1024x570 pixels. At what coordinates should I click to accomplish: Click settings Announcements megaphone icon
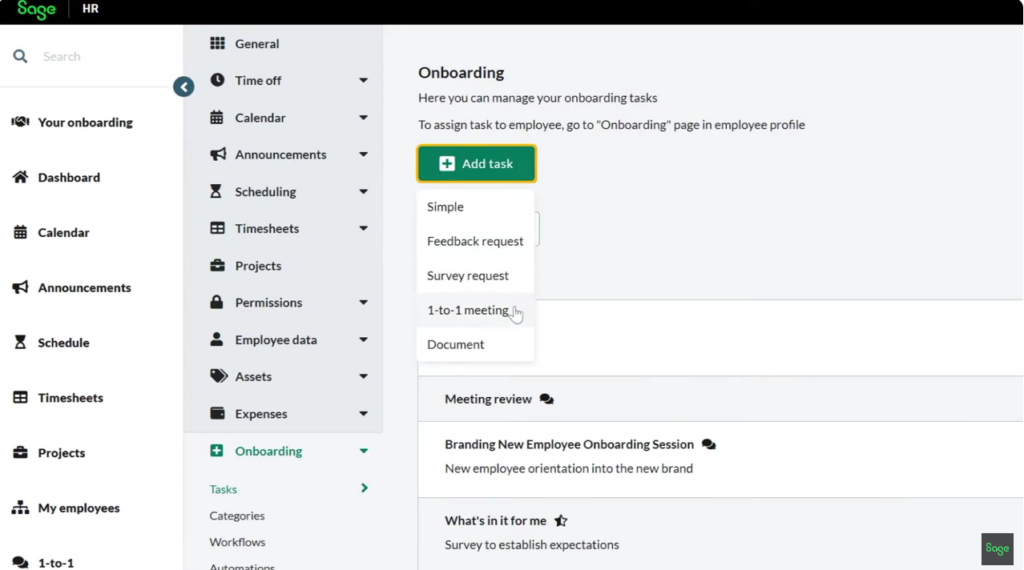pyautogui.click(x=217, y=154)
